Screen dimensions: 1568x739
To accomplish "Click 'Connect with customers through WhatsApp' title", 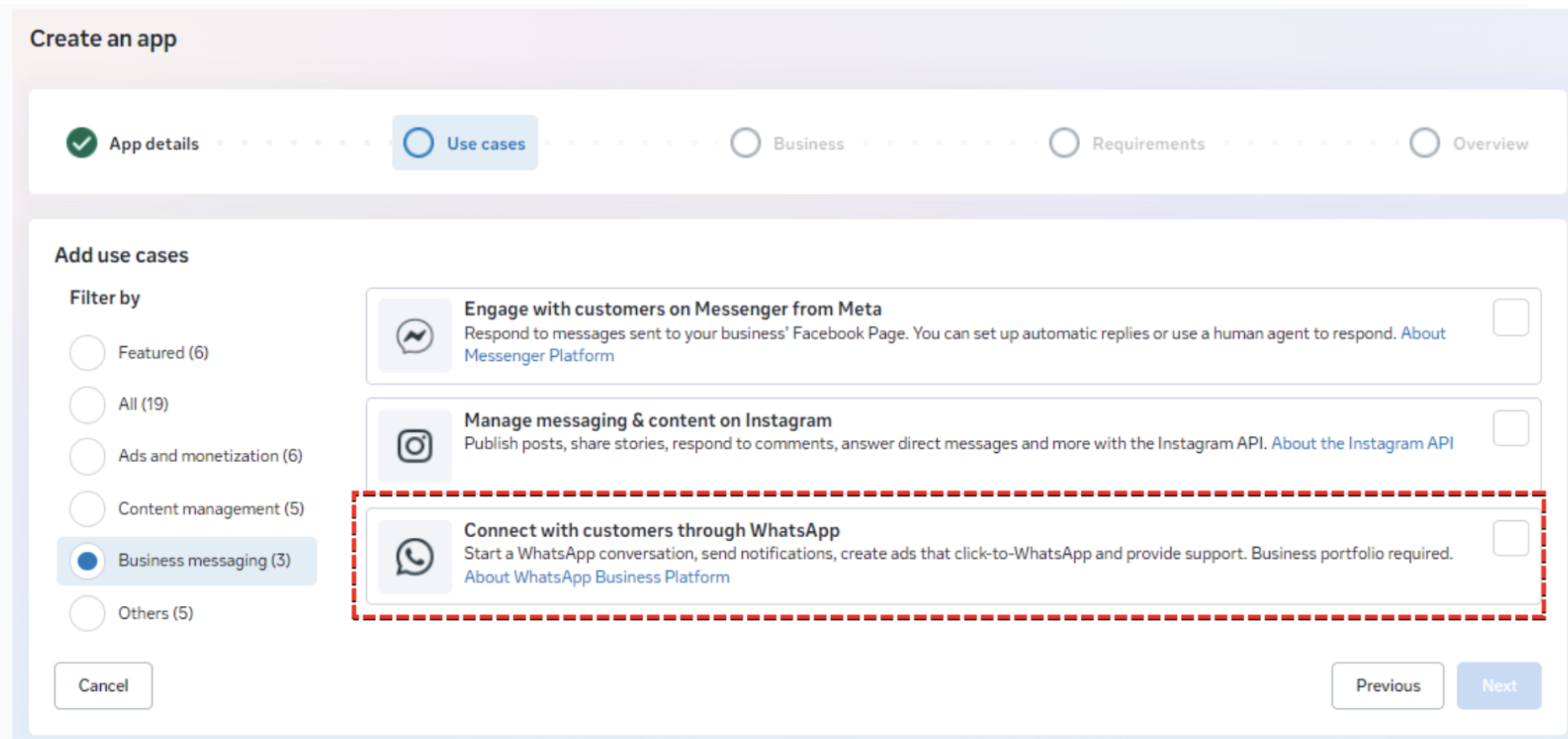I will [x=652, y=530].
